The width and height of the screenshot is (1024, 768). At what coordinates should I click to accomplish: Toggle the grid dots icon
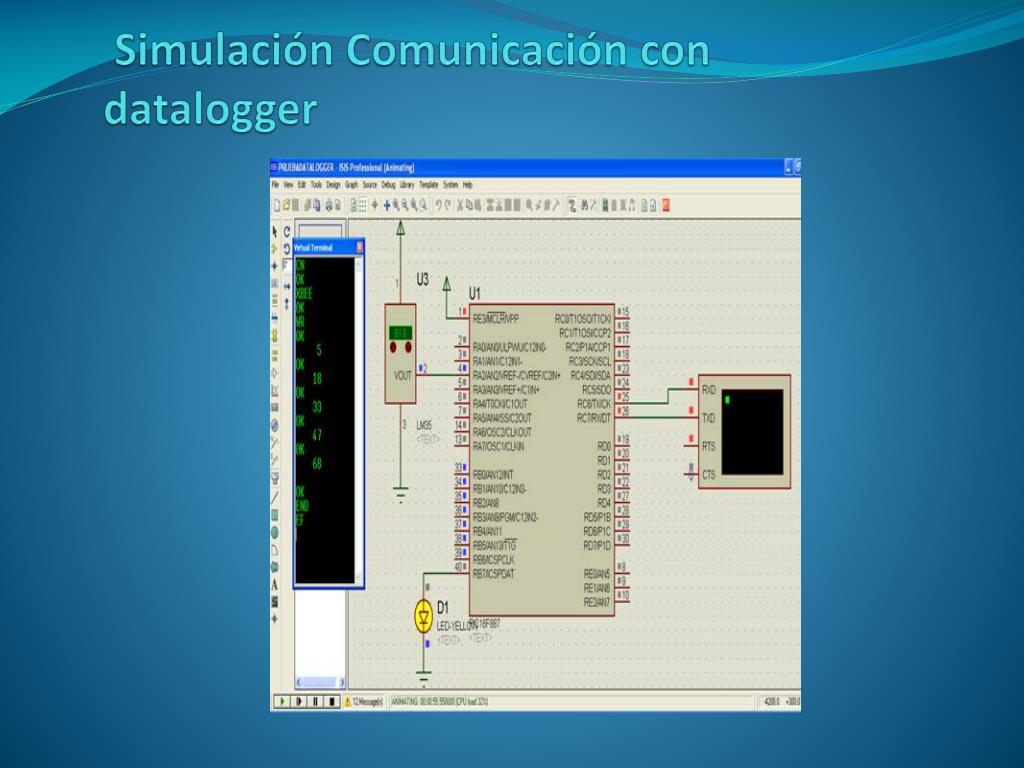(363, 206)
